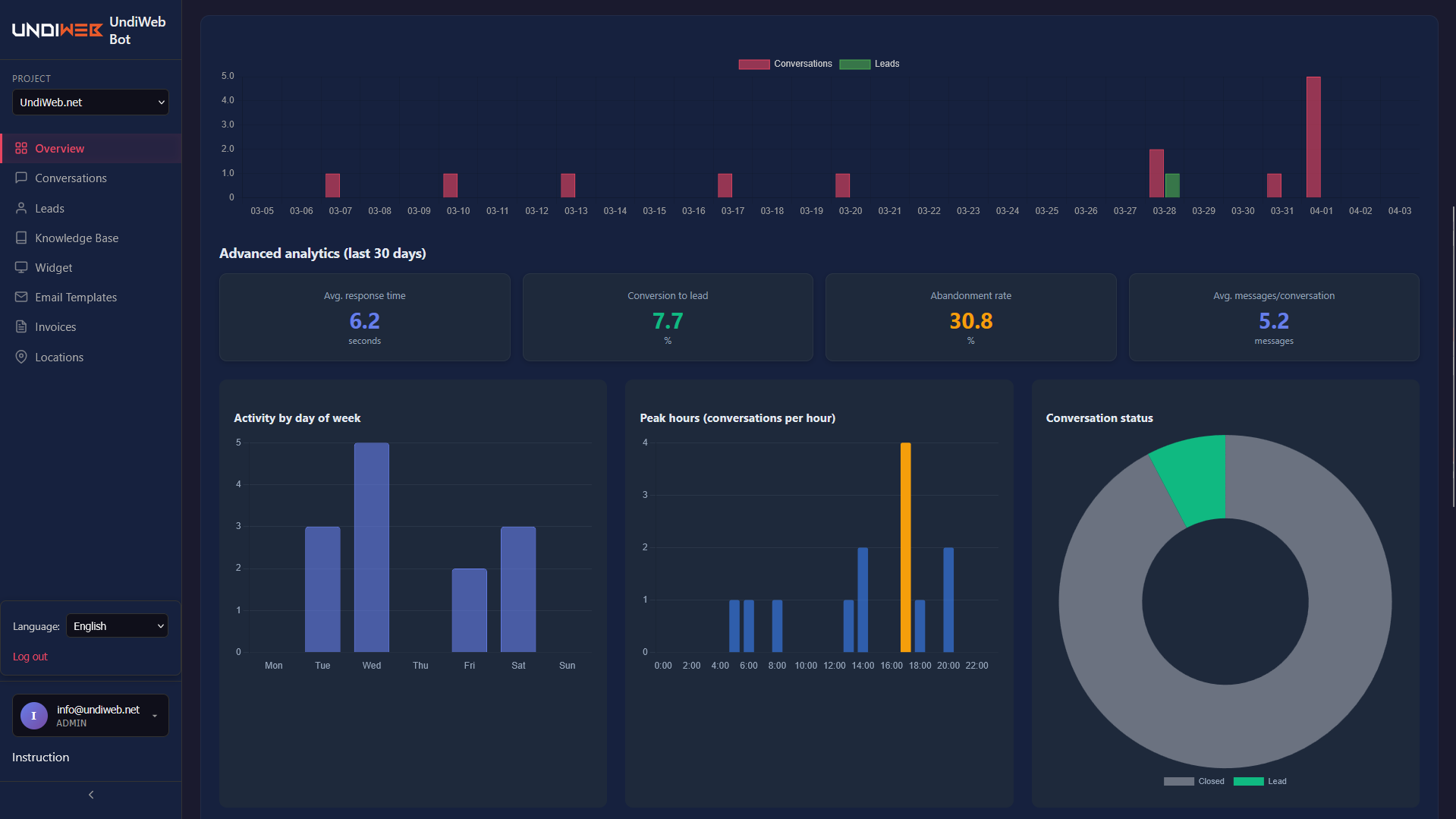Click the Leads person icon
This screenshot has height=819, width=1456.
click(20, 208)
